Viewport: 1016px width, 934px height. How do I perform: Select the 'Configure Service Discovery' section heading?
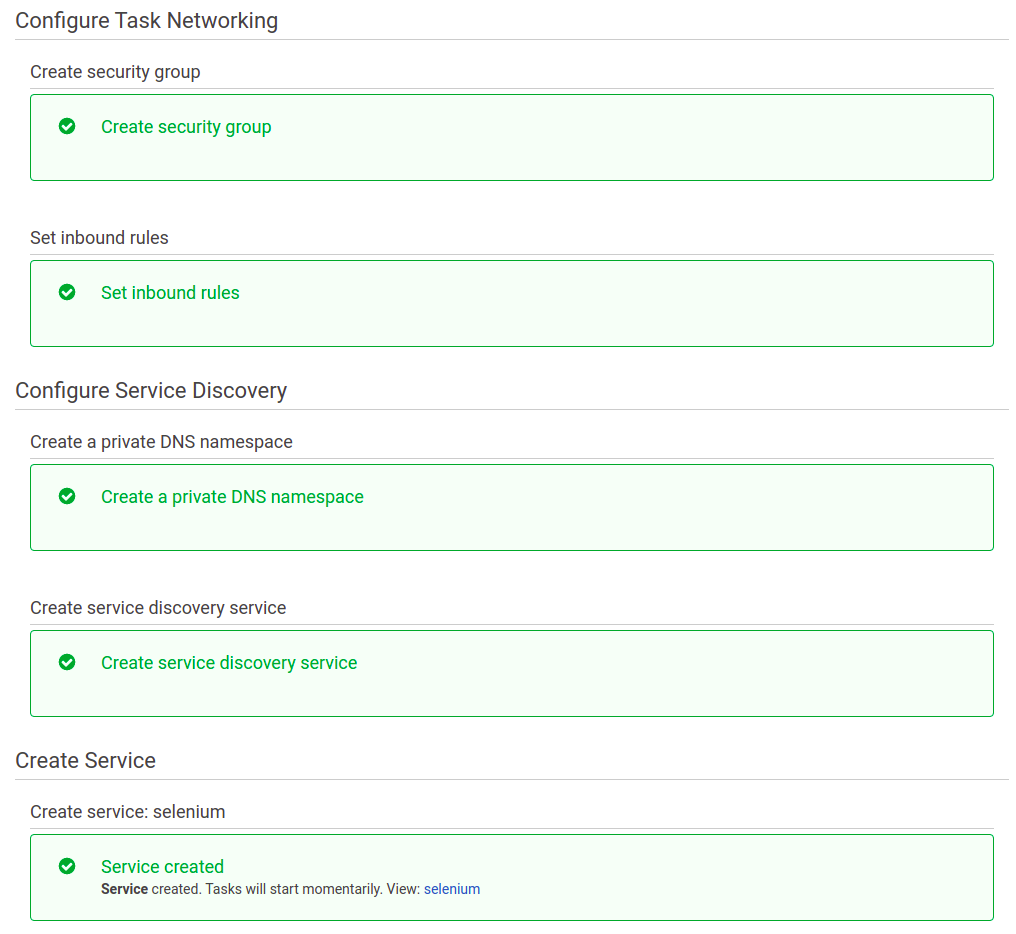tap(151, 391)
